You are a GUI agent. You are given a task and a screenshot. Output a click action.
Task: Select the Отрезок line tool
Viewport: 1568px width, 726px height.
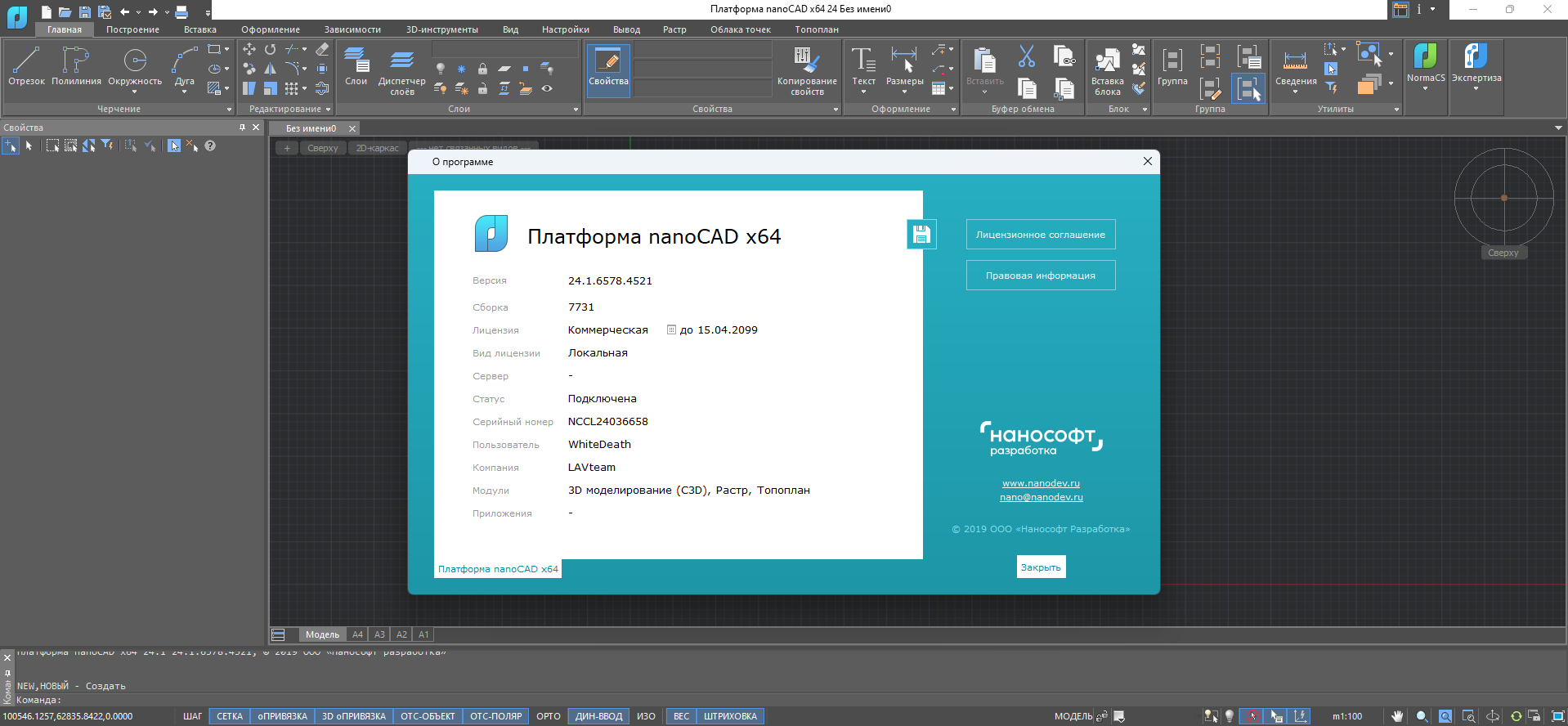coord(26,65)
